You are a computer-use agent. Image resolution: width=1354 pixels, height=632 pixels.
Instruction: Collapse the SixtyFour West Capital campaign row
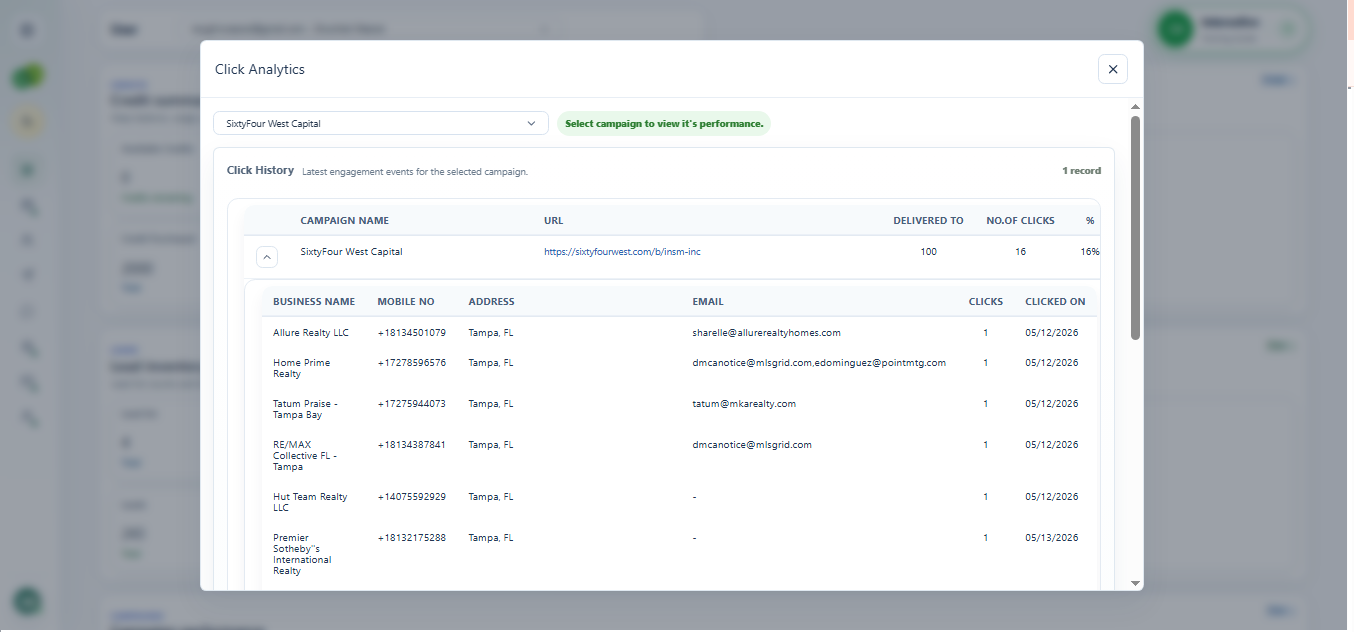(x=267, y=257)
